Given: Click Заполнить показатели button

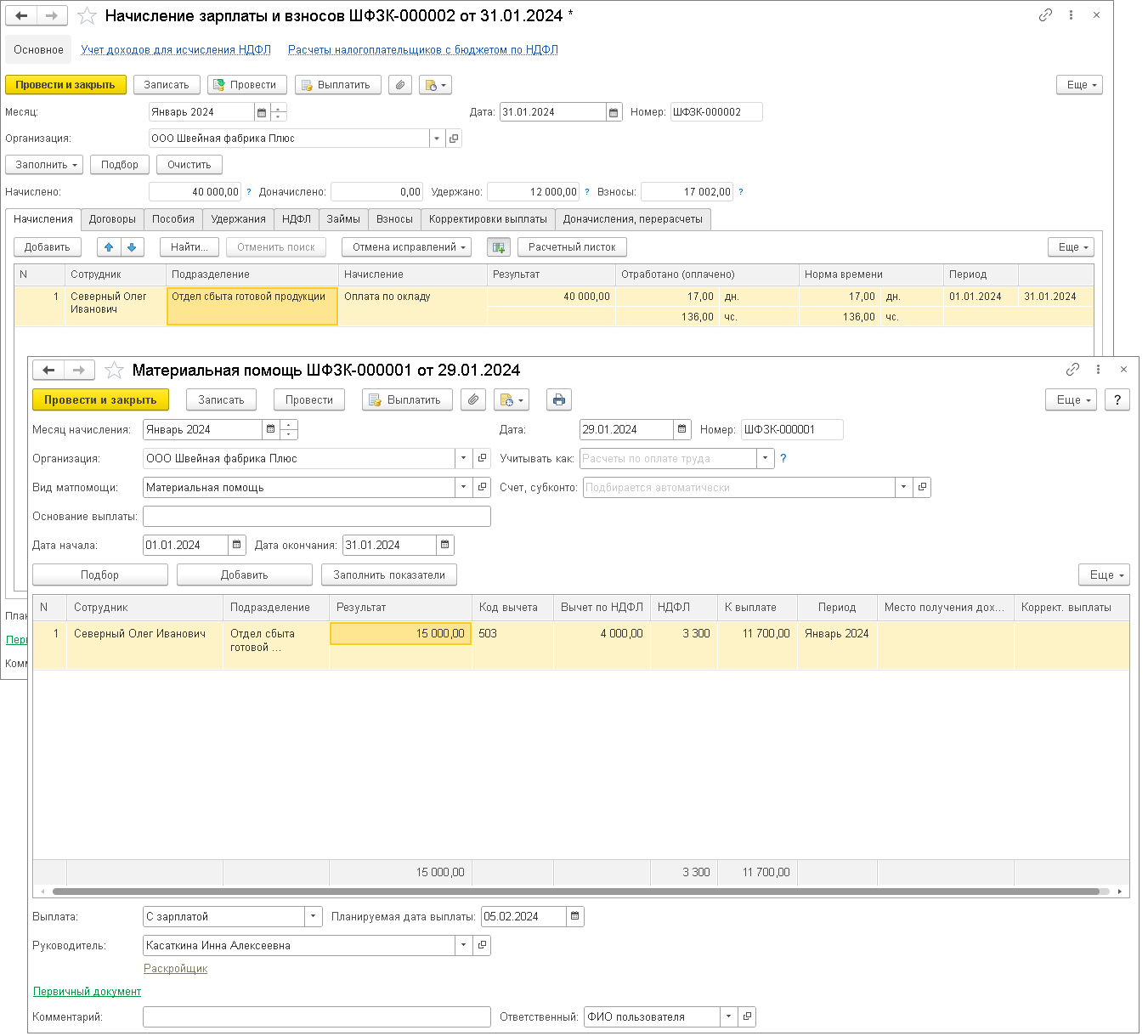Looking at the screenshot, I should click(x=389, y=575).
